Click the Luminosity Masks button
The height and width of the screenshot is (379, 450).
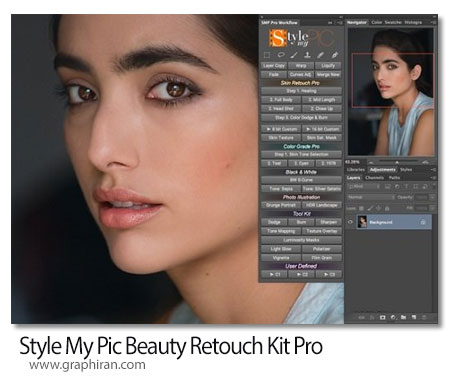(x=301, y=240)
